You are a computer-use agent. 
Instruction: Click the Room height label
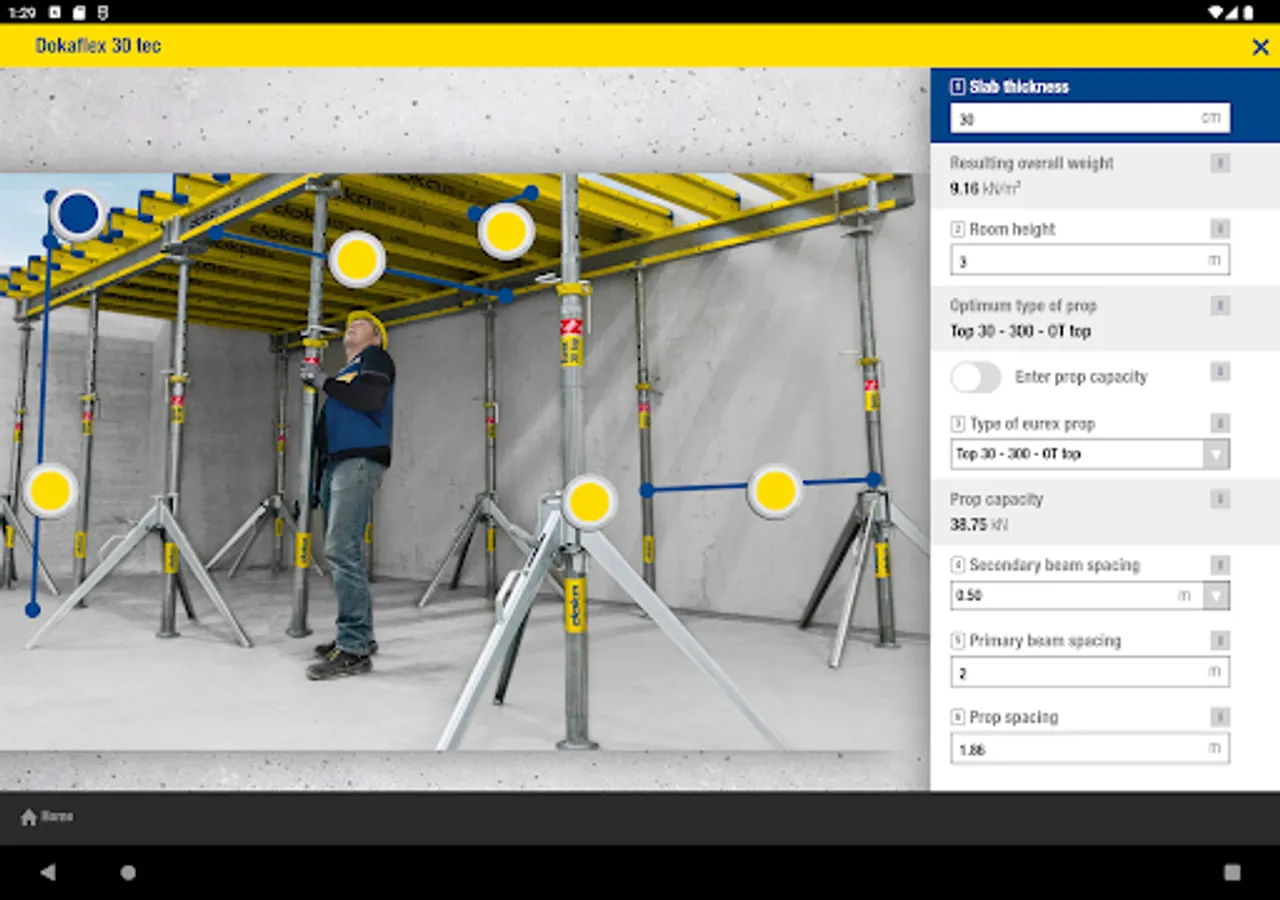[x=1012, y=229]
